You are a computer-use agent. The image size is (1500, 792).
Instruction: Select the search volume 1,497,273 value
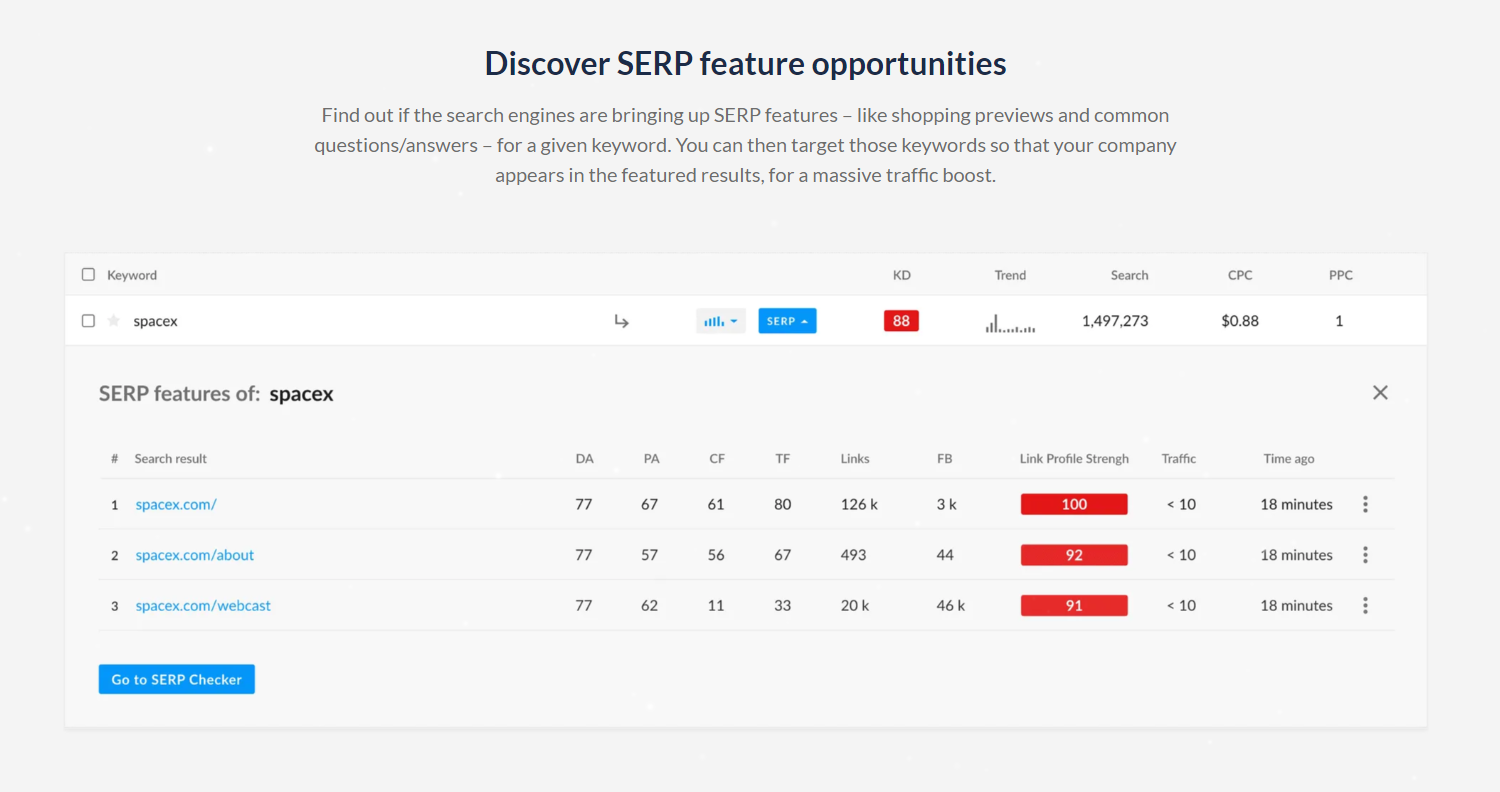tap(1115, 321)
